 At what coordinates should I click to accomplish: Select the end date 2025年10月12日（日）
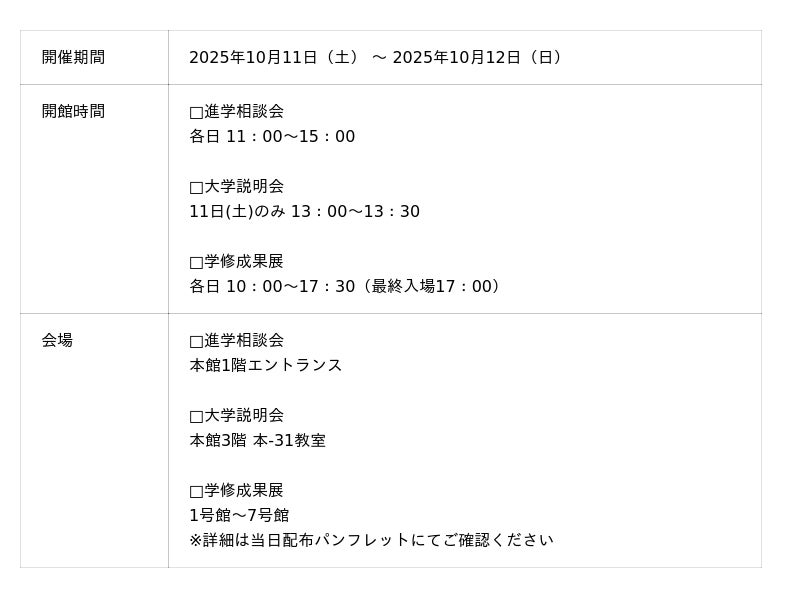[480, 58]
